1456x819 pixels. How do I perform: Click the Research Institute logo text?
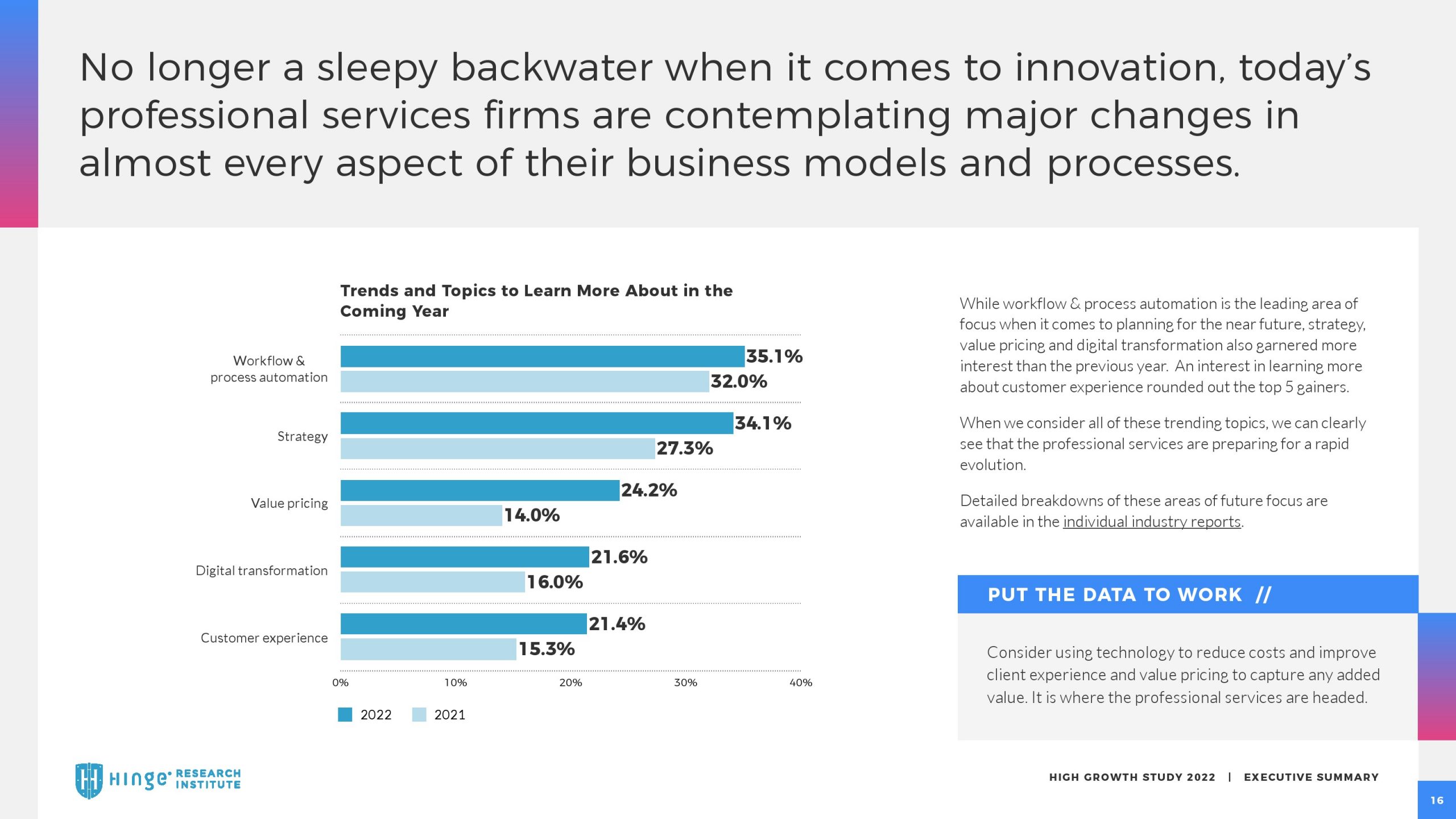point(208,779)
